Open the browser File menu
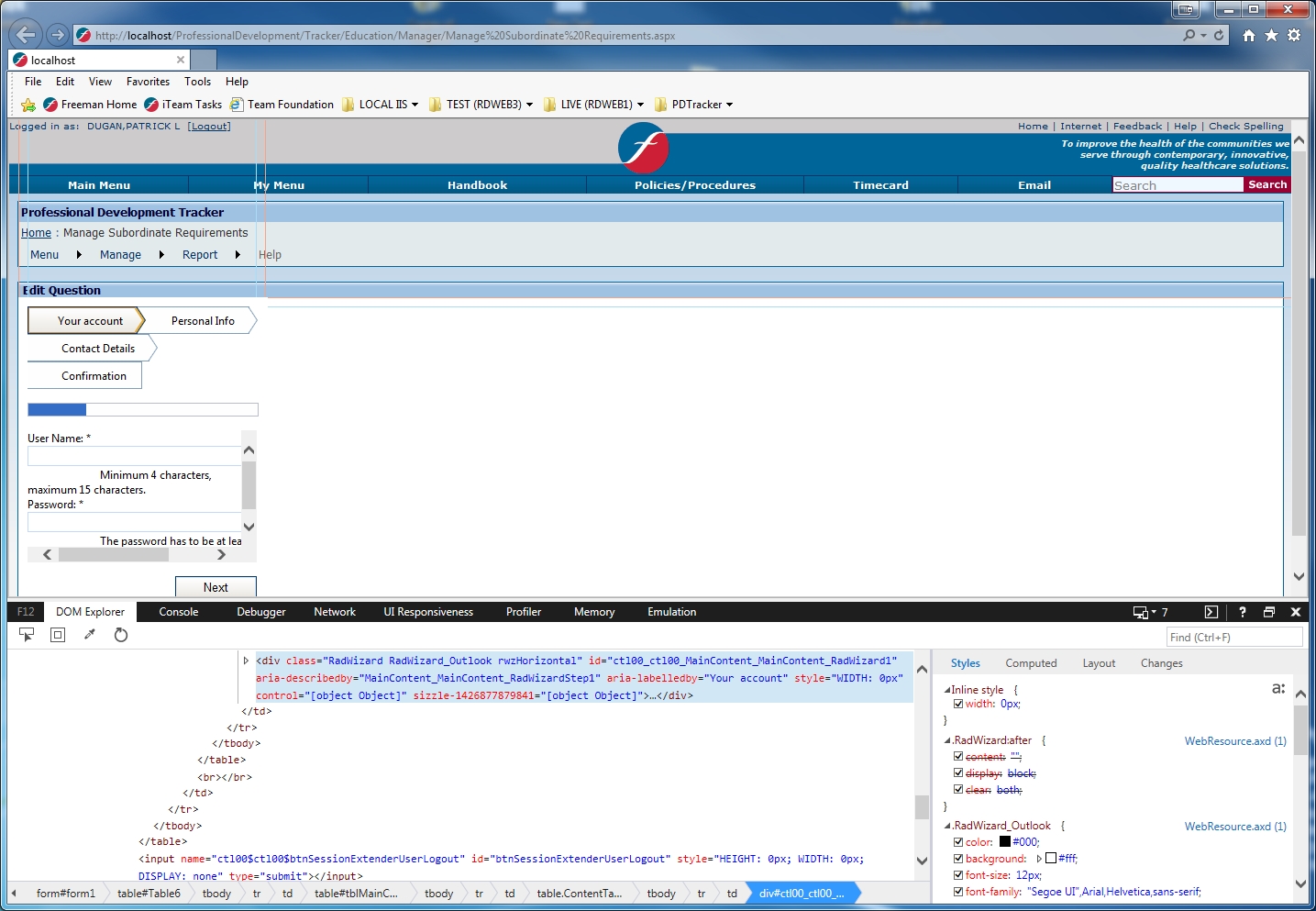The width and height of the screenshot is (1316, 911). tap(33, 82)
